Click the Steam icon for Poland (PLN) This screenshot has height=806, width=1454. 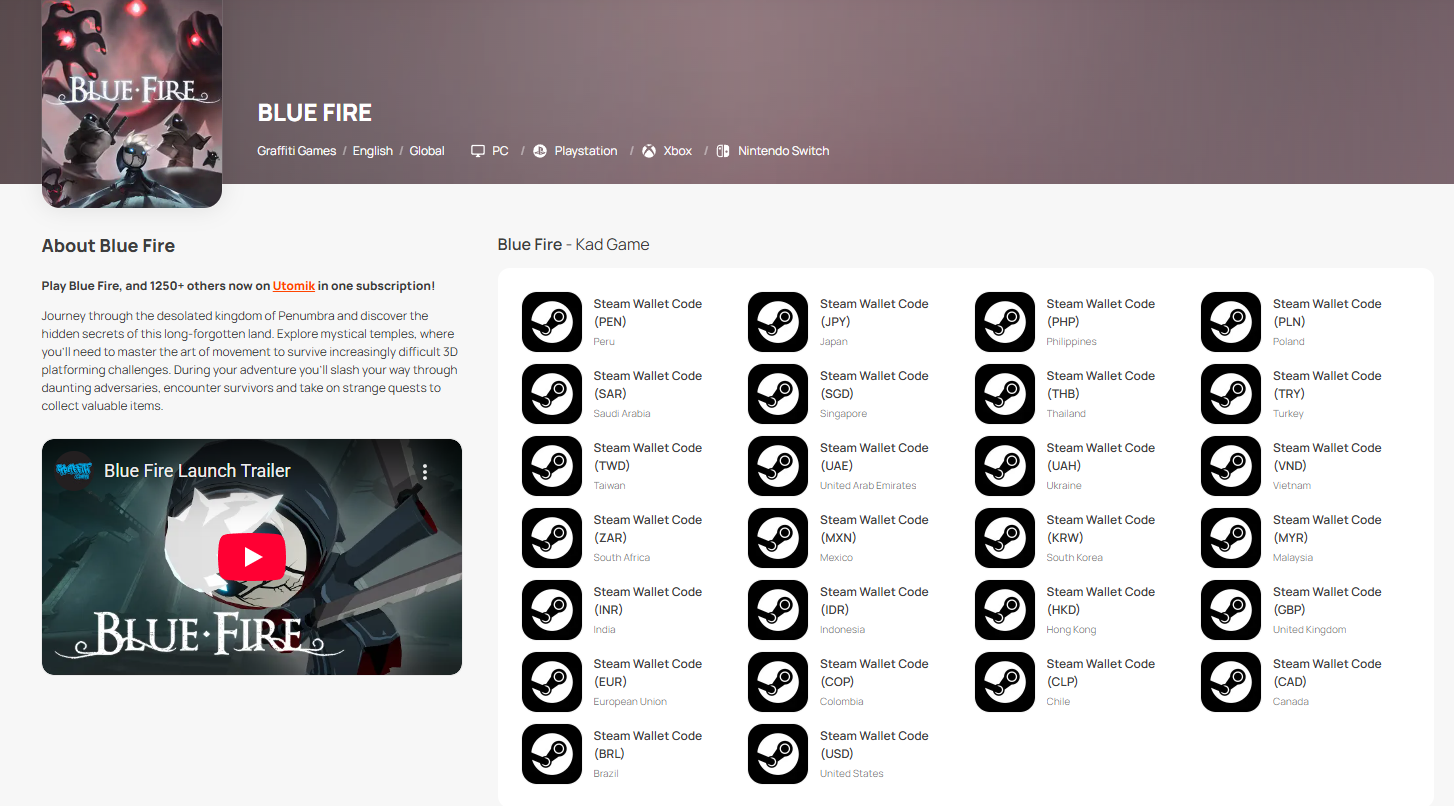[1230, 322]
